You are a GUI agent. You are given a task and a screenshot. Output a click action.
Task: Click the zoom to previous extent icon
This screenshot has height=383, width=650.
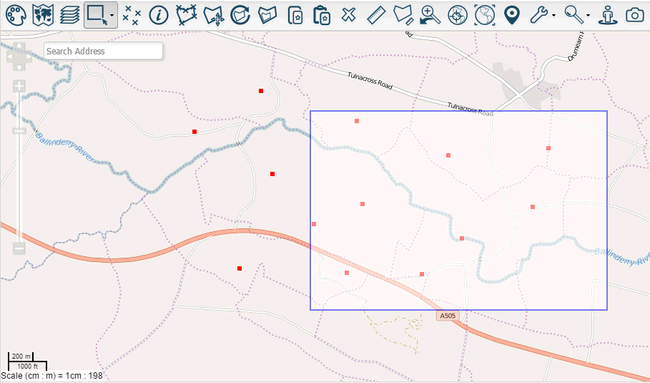(x=430, y=15)
